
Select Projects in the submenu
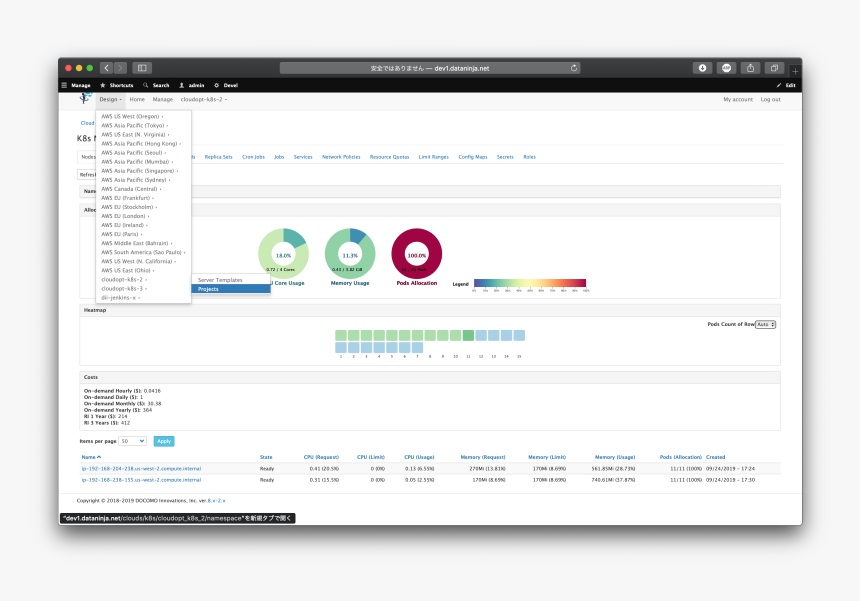coord(231,289)
